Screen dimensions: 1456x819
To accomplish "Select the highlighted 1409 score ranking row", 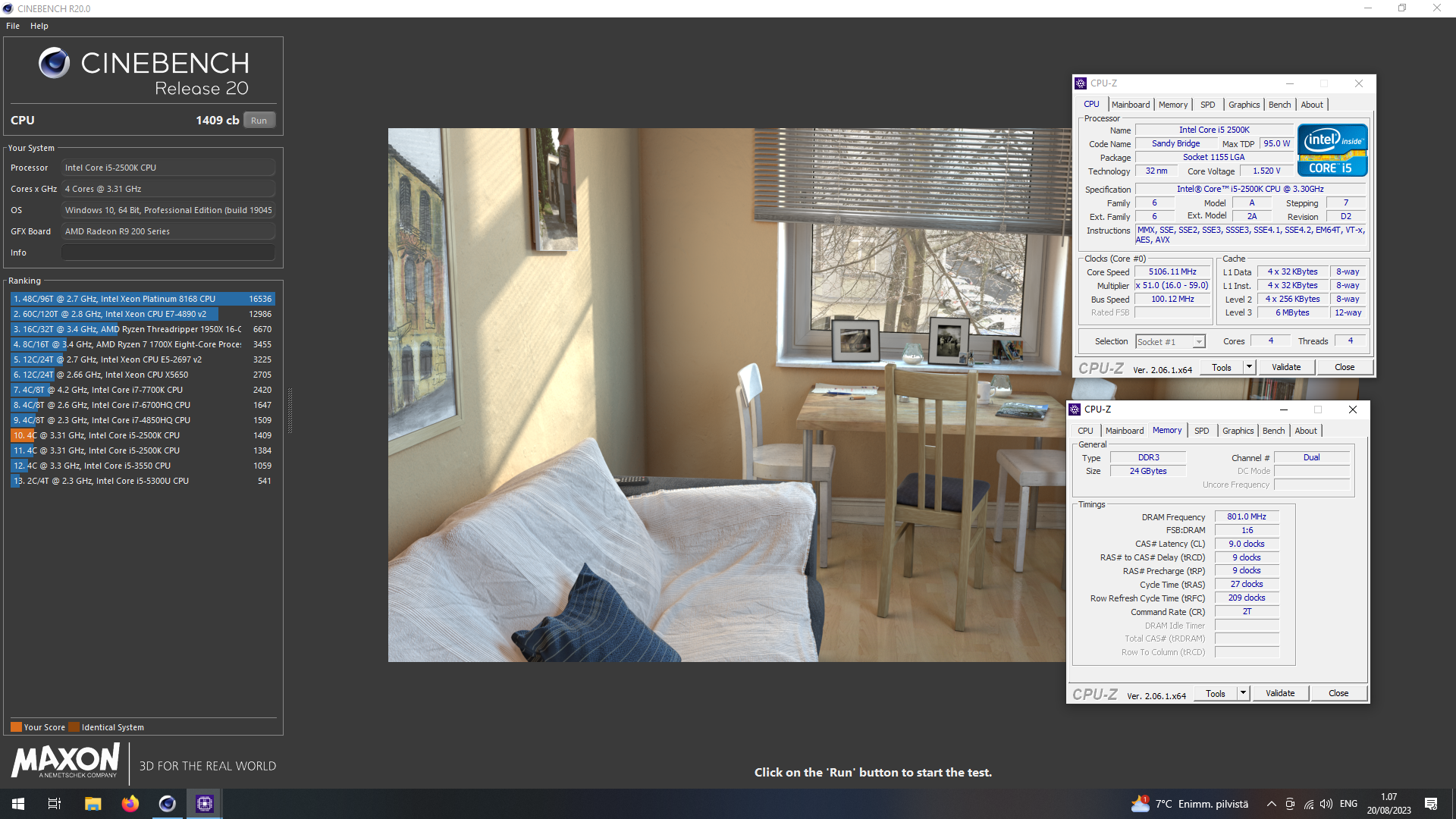I will [x=143, y=435].
